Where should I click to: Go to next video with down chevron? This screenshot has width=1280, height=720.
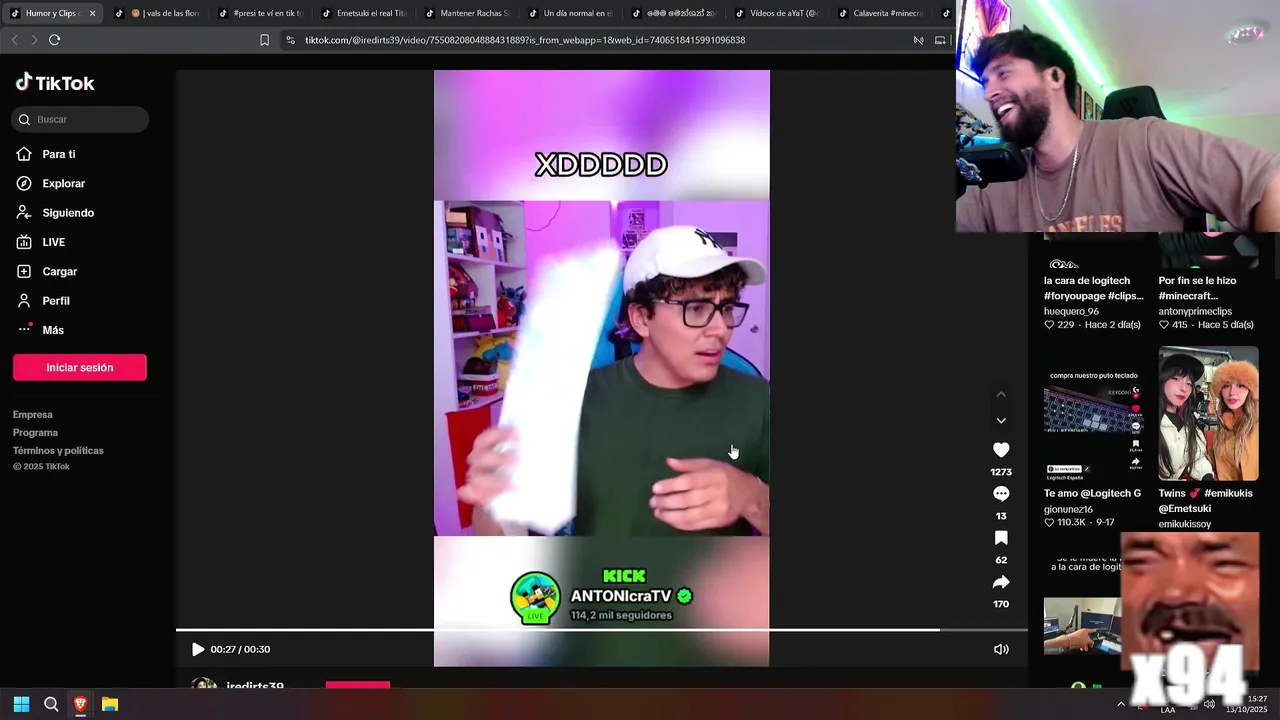[x=1001, y=420]
